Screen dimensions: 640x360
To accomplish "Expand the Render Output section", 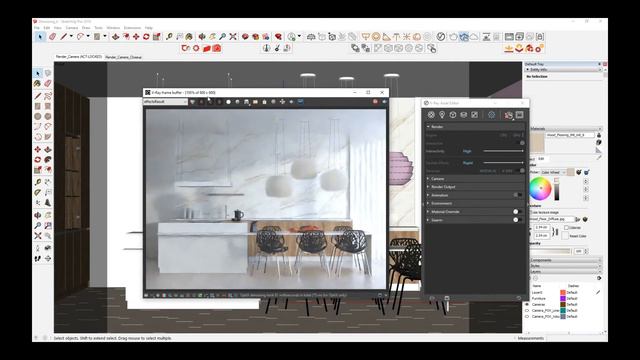I will pyautogui.click(x=428, y=187).
